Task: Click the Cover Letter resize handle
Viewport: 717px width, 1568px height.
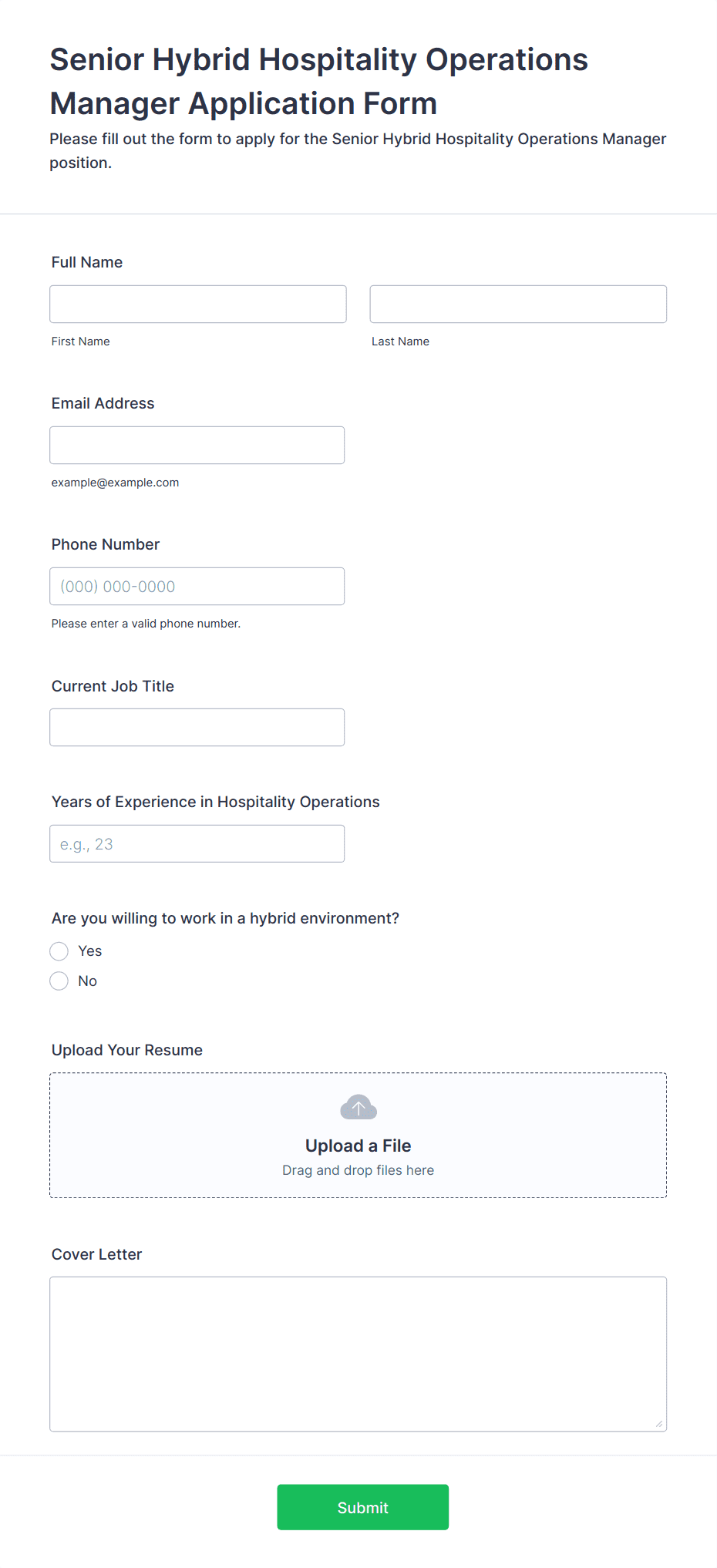Action: point(659,1424)
